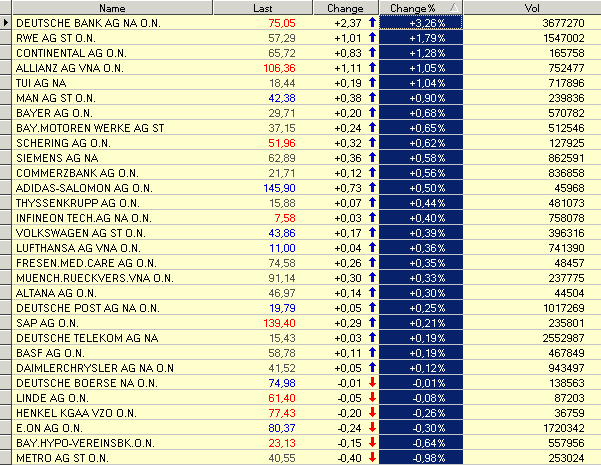This screenshot has width=601, height=465.
Task: Click volume 1017269 for Deutsche Post
Action: [563, 308]
